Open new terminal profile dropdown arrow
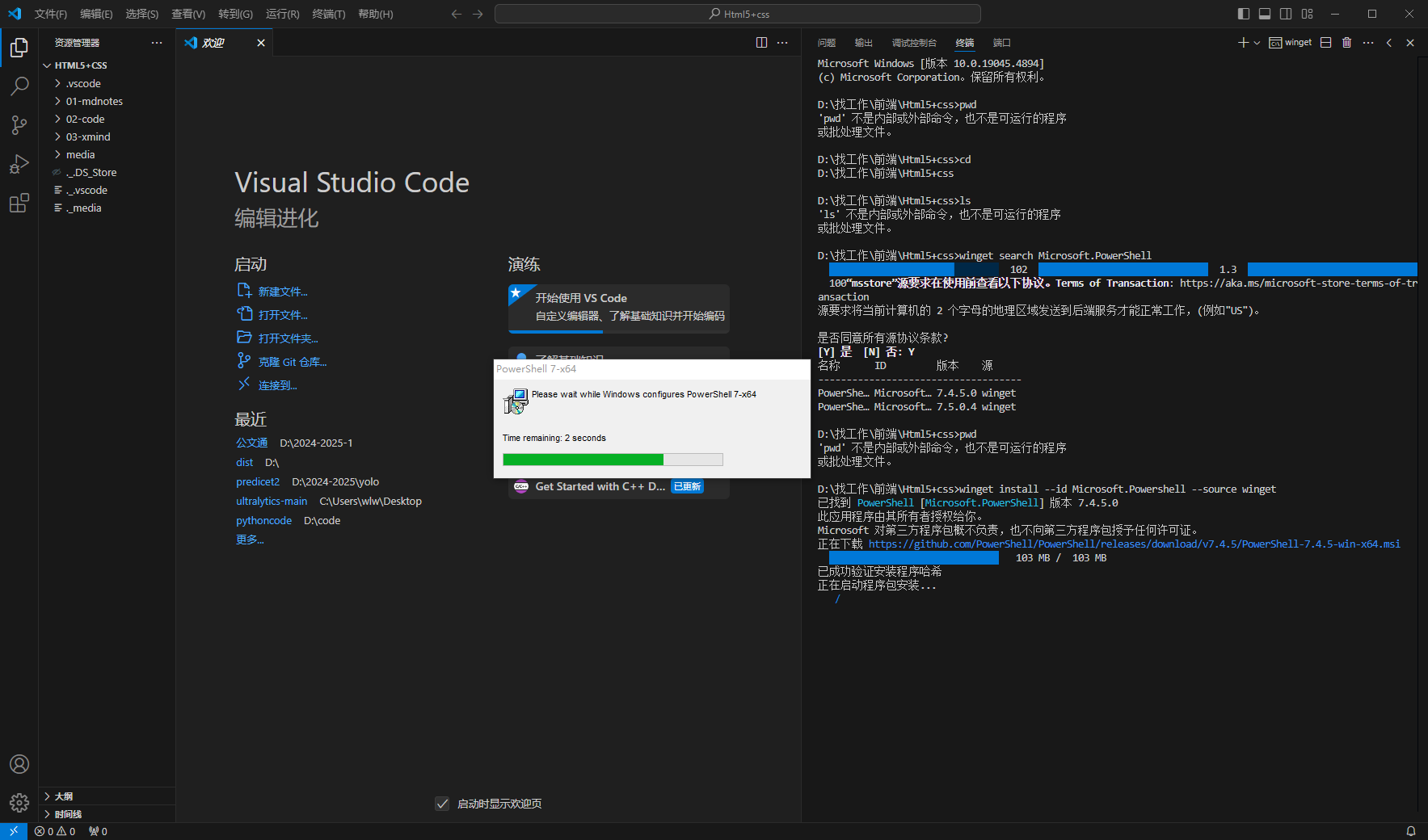 [x=1257, y=43]
